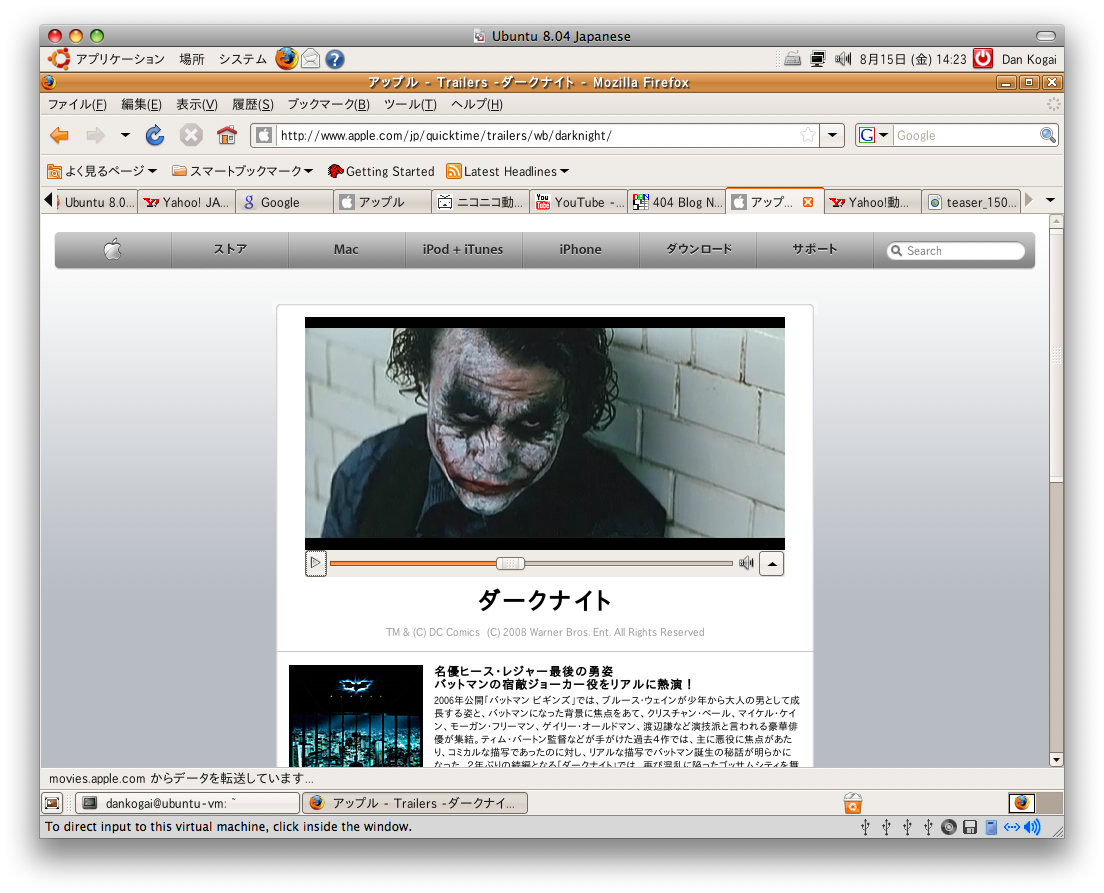The width and height of the screenshot is (1104, 893).
Task: Open the ダウンロード nav link
Action: point(698,249)
